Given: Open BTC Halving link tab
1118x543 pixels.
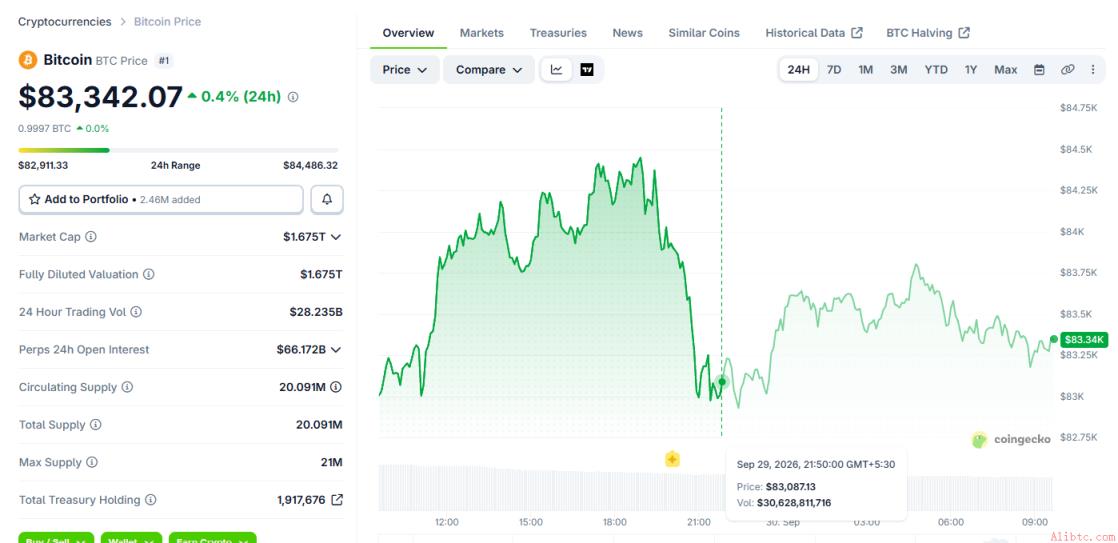Looking at the screenshot, I should click(928, 33).
